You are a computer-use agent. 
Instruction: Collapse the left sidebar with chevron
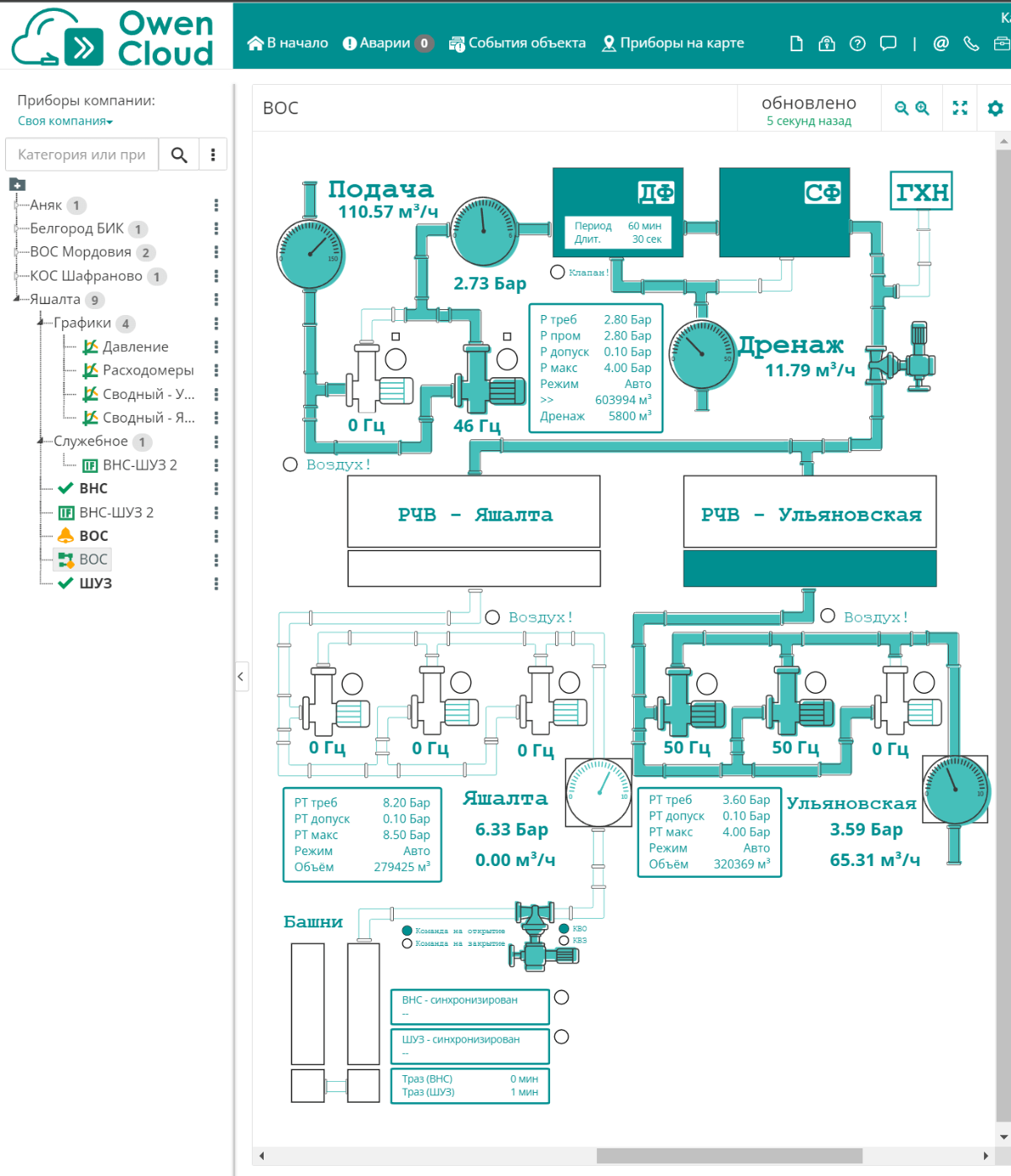point(241,676)
